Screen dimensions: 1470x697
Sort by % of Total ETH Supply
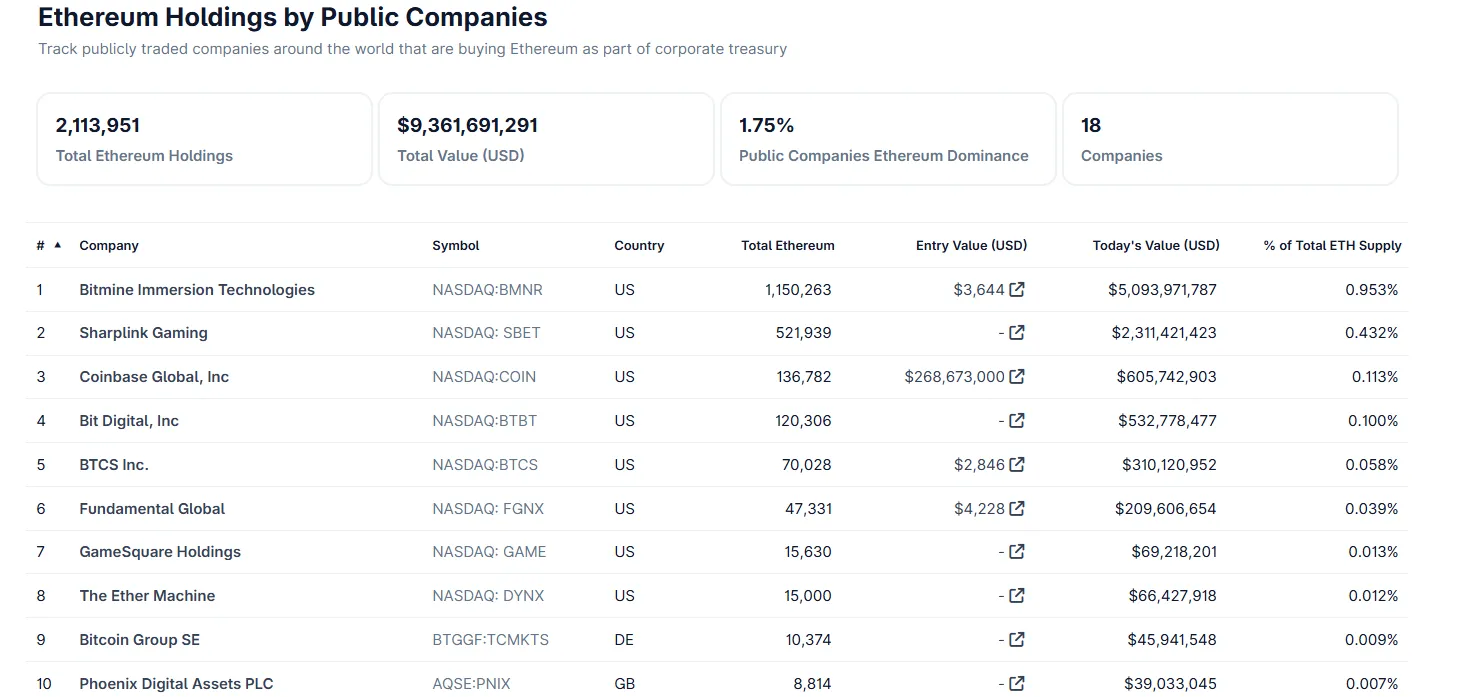tap(1332, 246)
